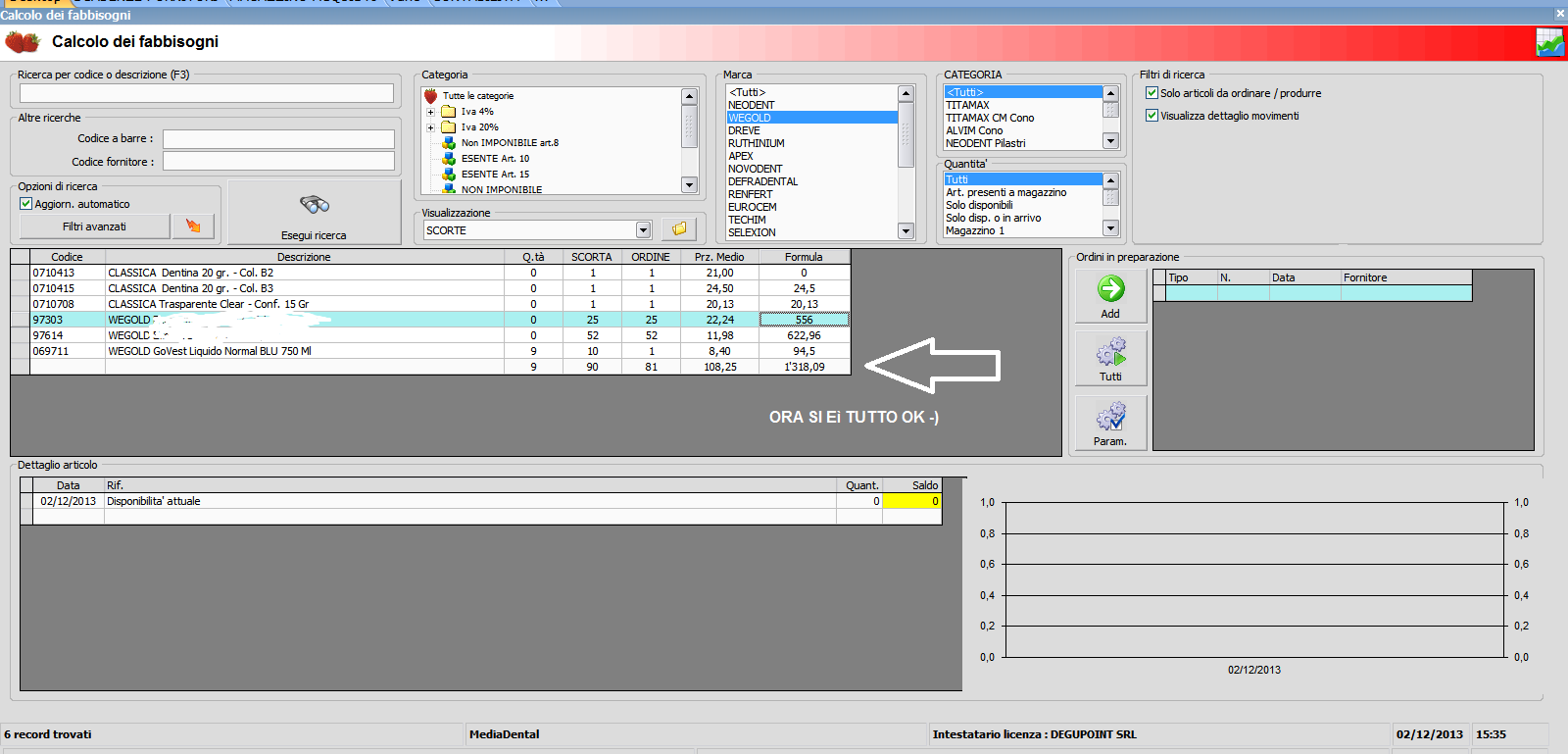Select row with code 0710413
1568x754 pixels.
(430, 273)
